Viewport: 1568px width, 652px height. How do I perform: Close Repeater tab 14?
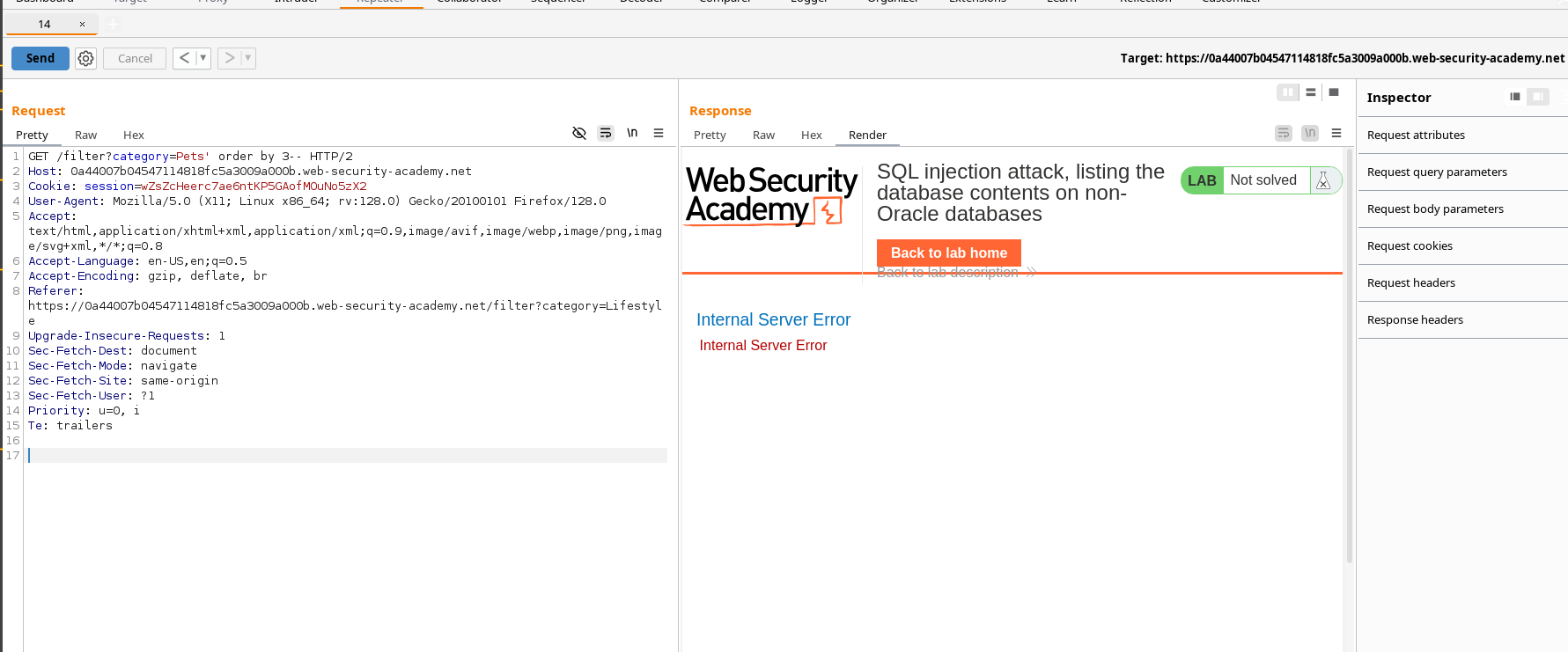click(82, 24)
